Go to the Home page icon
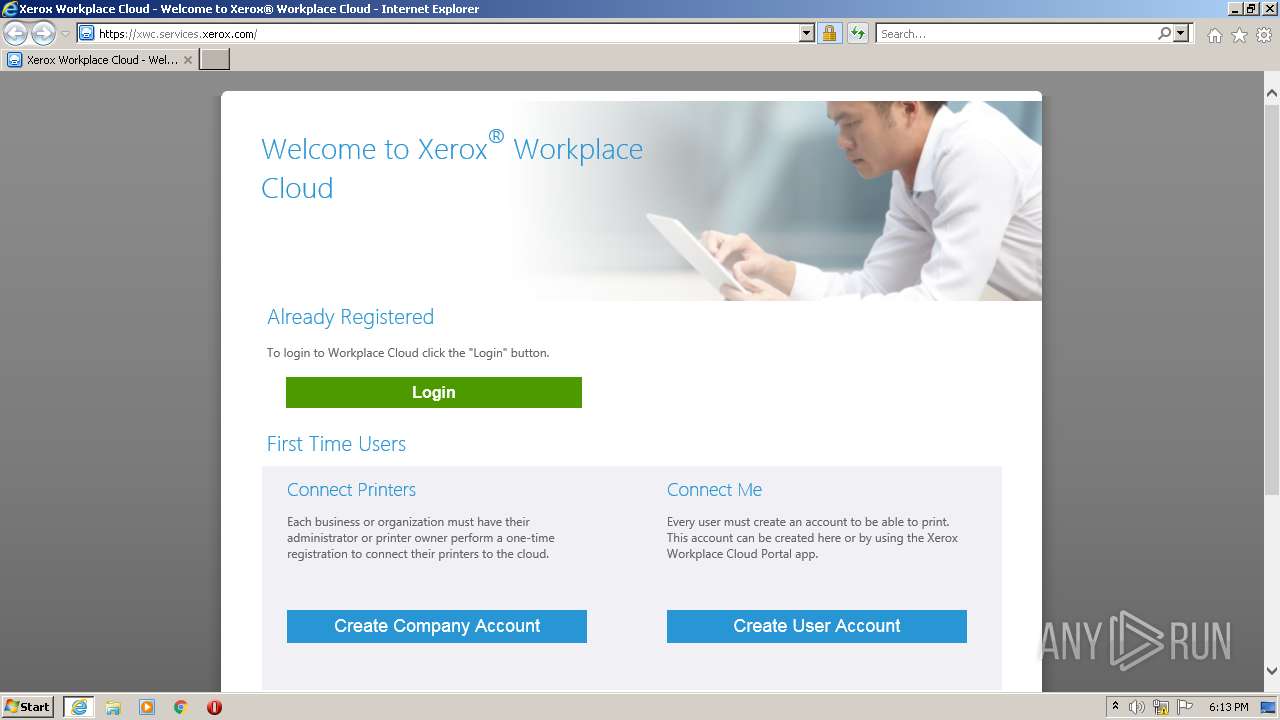The width and height of the screenshot is (1280, 720). click(1214, 35)
